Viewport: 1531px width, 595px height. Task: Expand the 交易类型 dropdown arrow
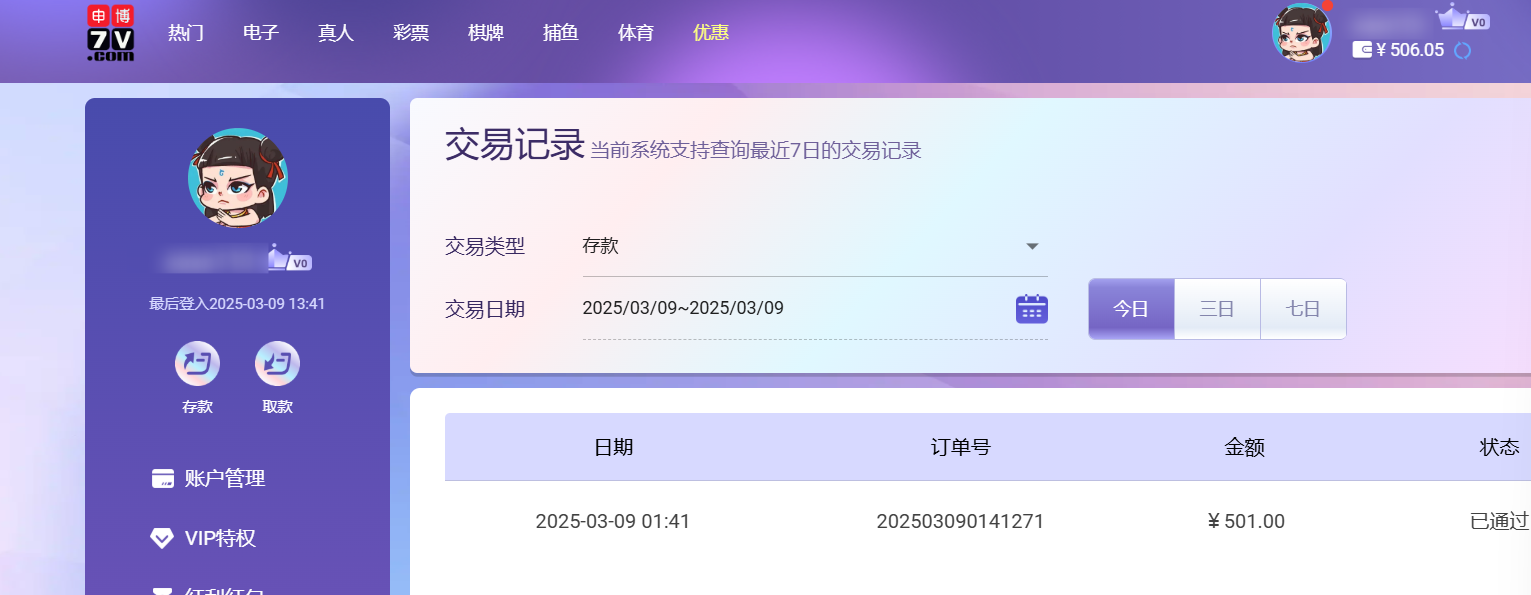click(1032, 247)
